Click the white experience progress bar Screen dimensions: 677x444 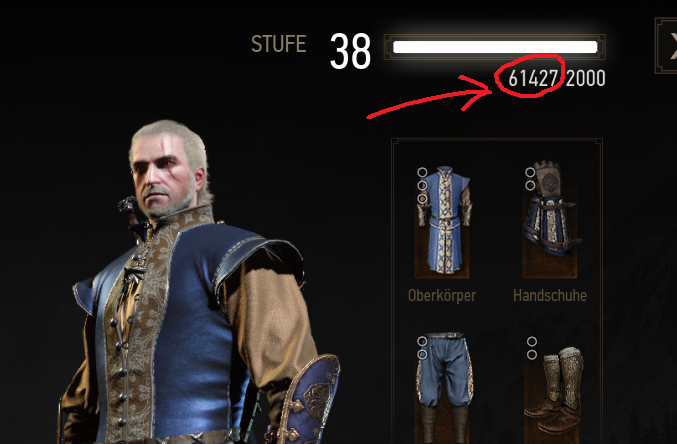(x=495, y=47)
